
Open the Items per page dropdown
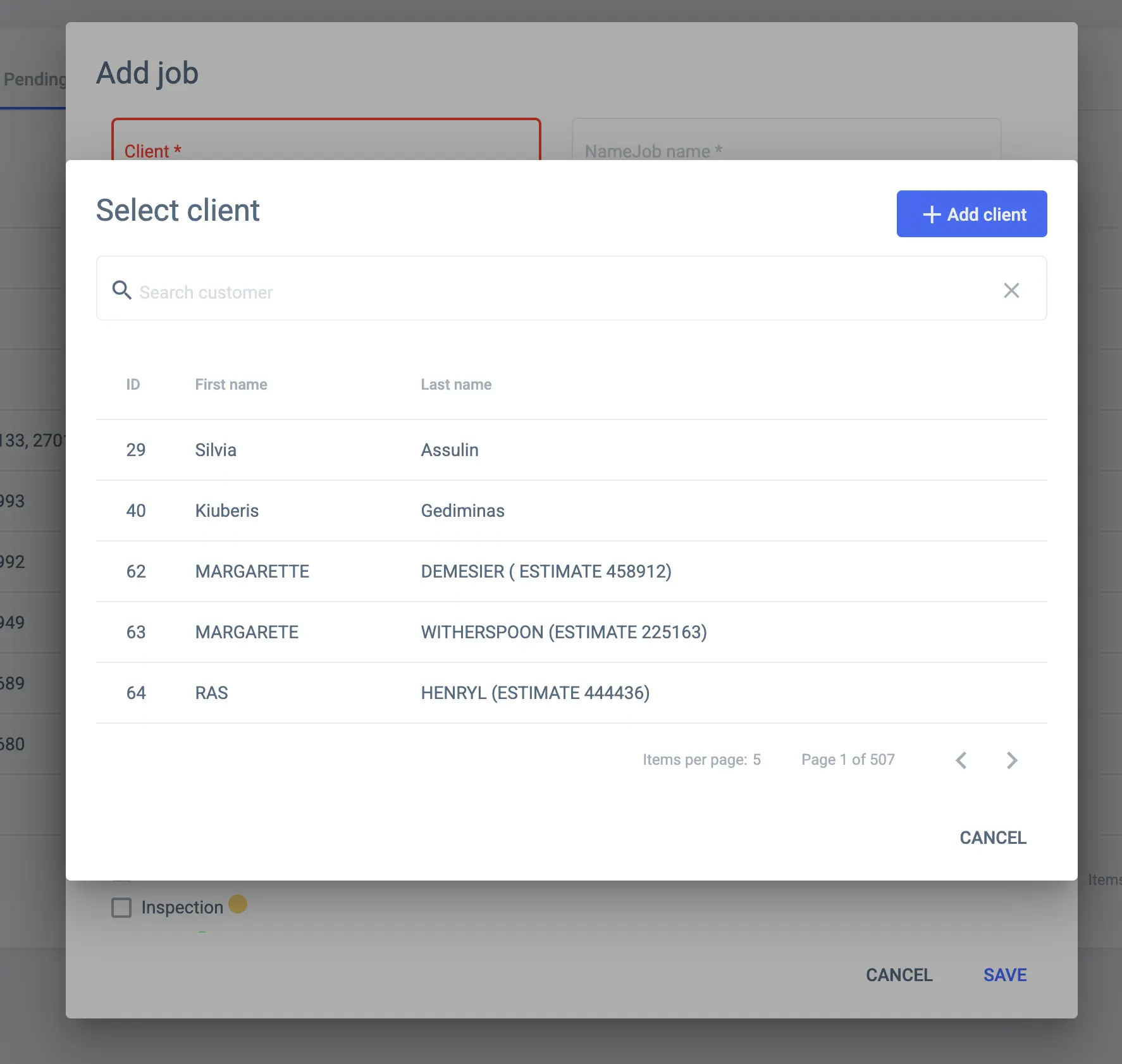click(x=756, y=760)
